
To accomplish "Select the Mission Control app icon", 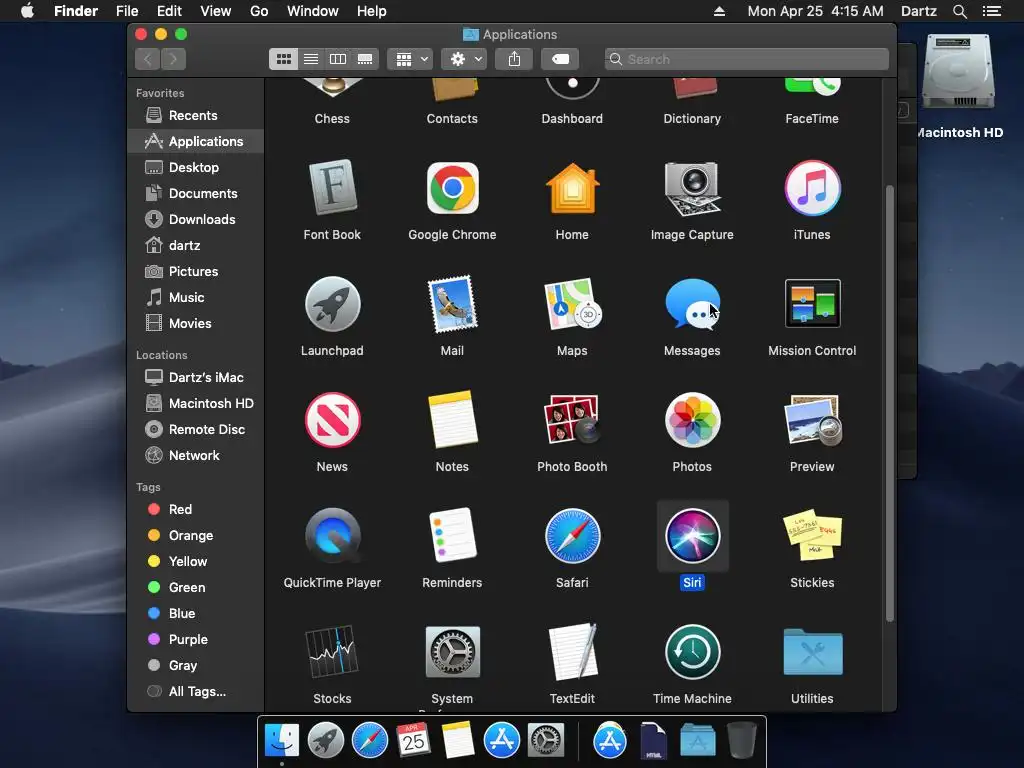I will [812, 304].
